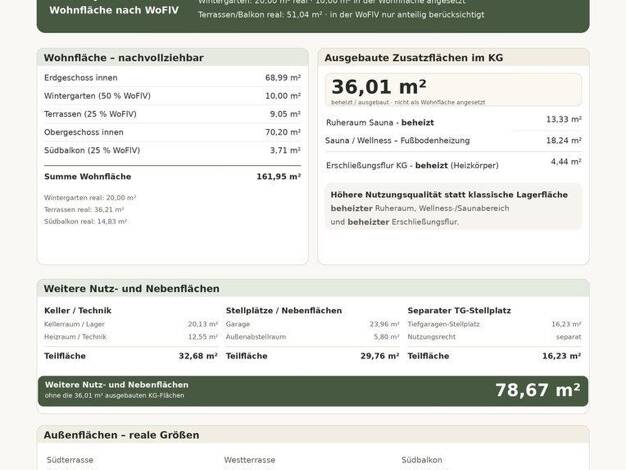The height and width of the screenshot is (470, 626).
Task: Click the value '23,96 m²'
Action: (x=384, y=324)
